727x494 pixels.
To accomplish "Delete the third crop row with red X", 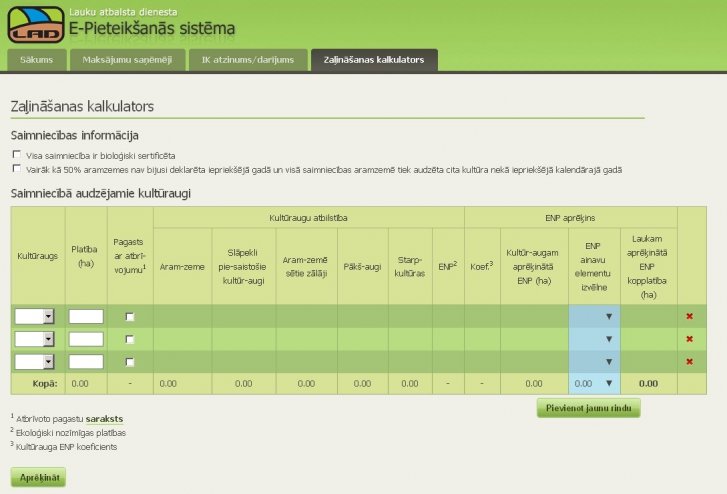I will click(689, 362).
